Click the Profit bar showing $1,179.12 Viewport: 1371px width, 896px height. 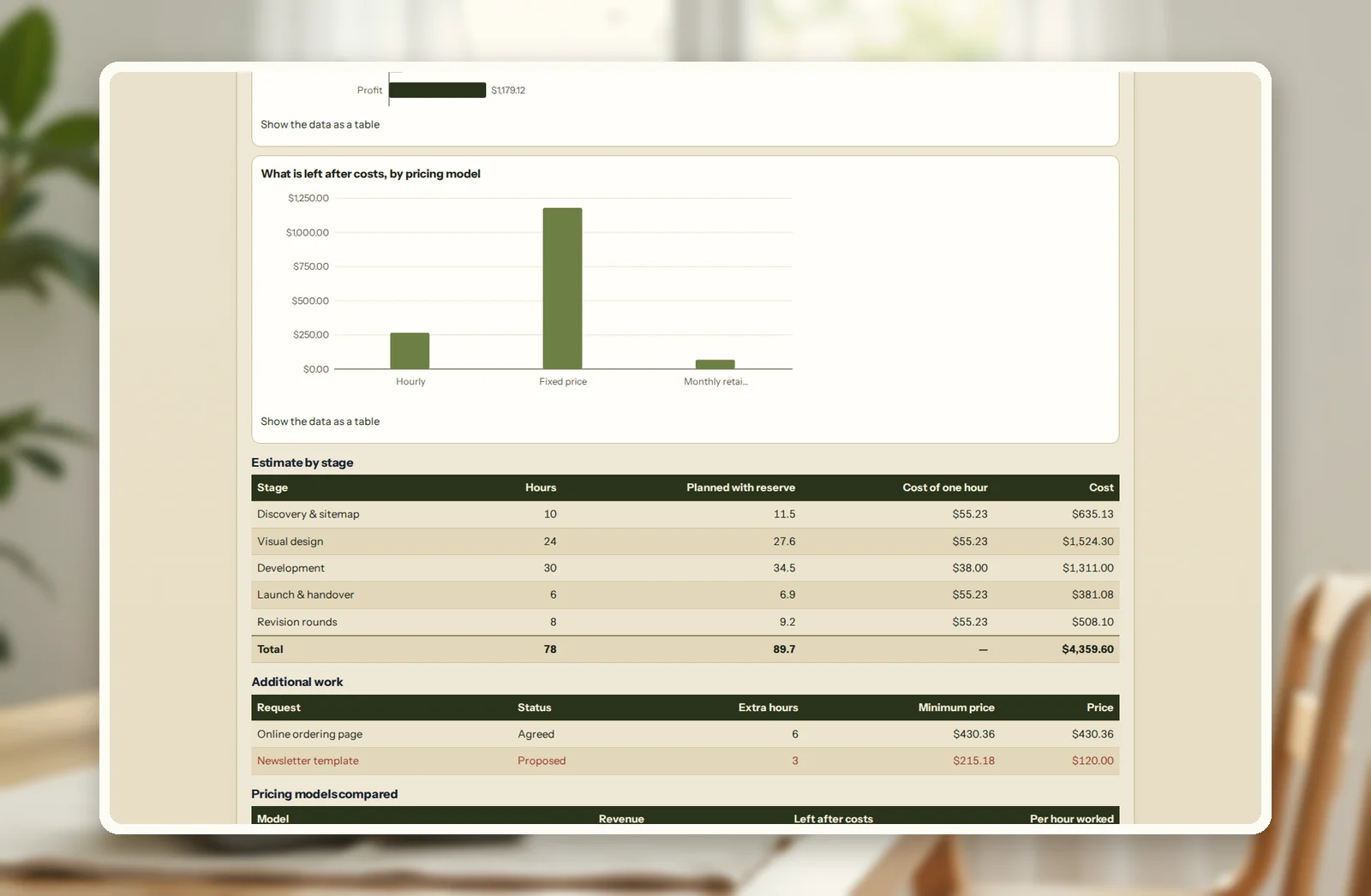tap(437, 90)
